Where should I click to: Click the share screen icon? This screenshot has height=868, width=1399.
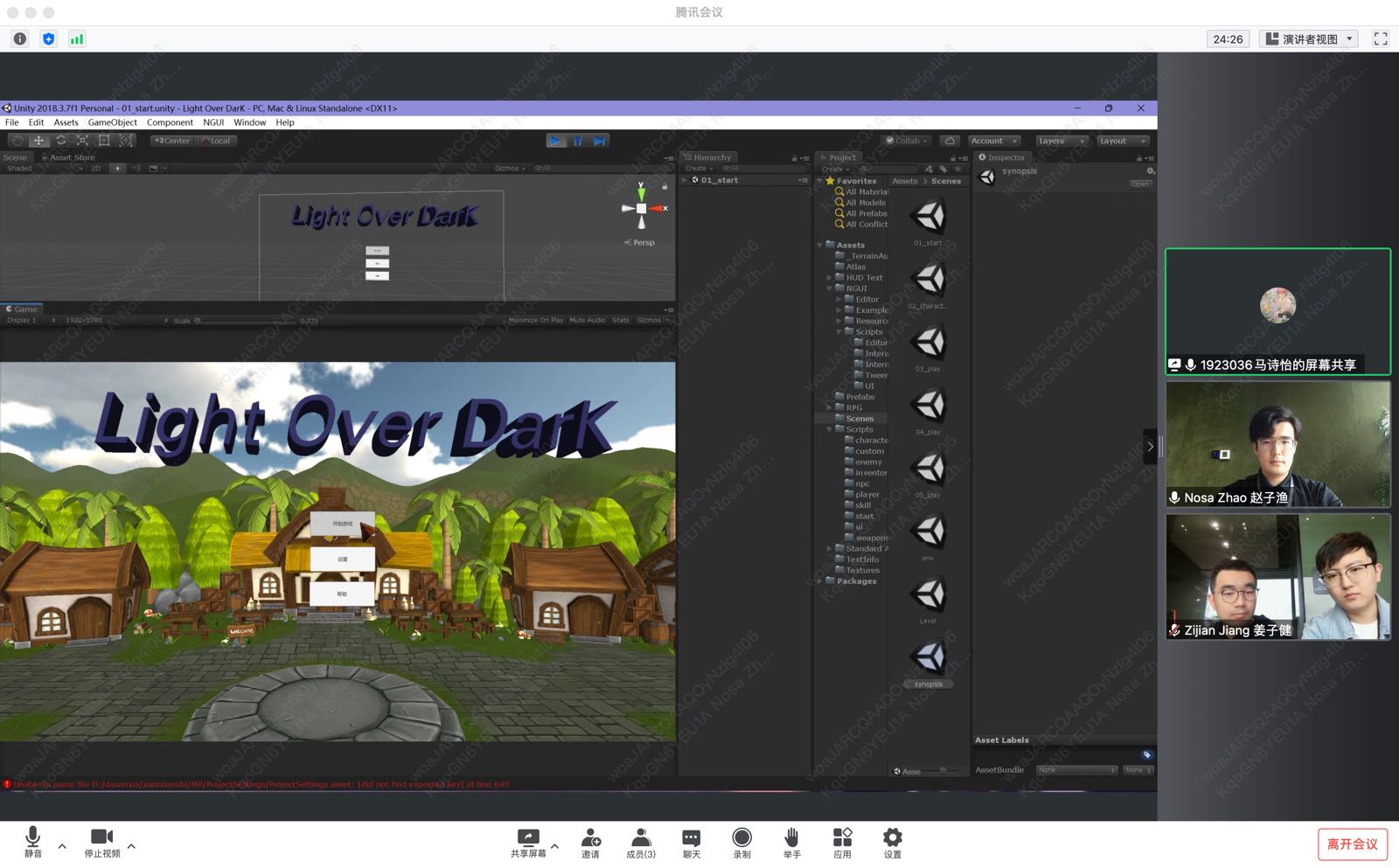click(527, 838)
